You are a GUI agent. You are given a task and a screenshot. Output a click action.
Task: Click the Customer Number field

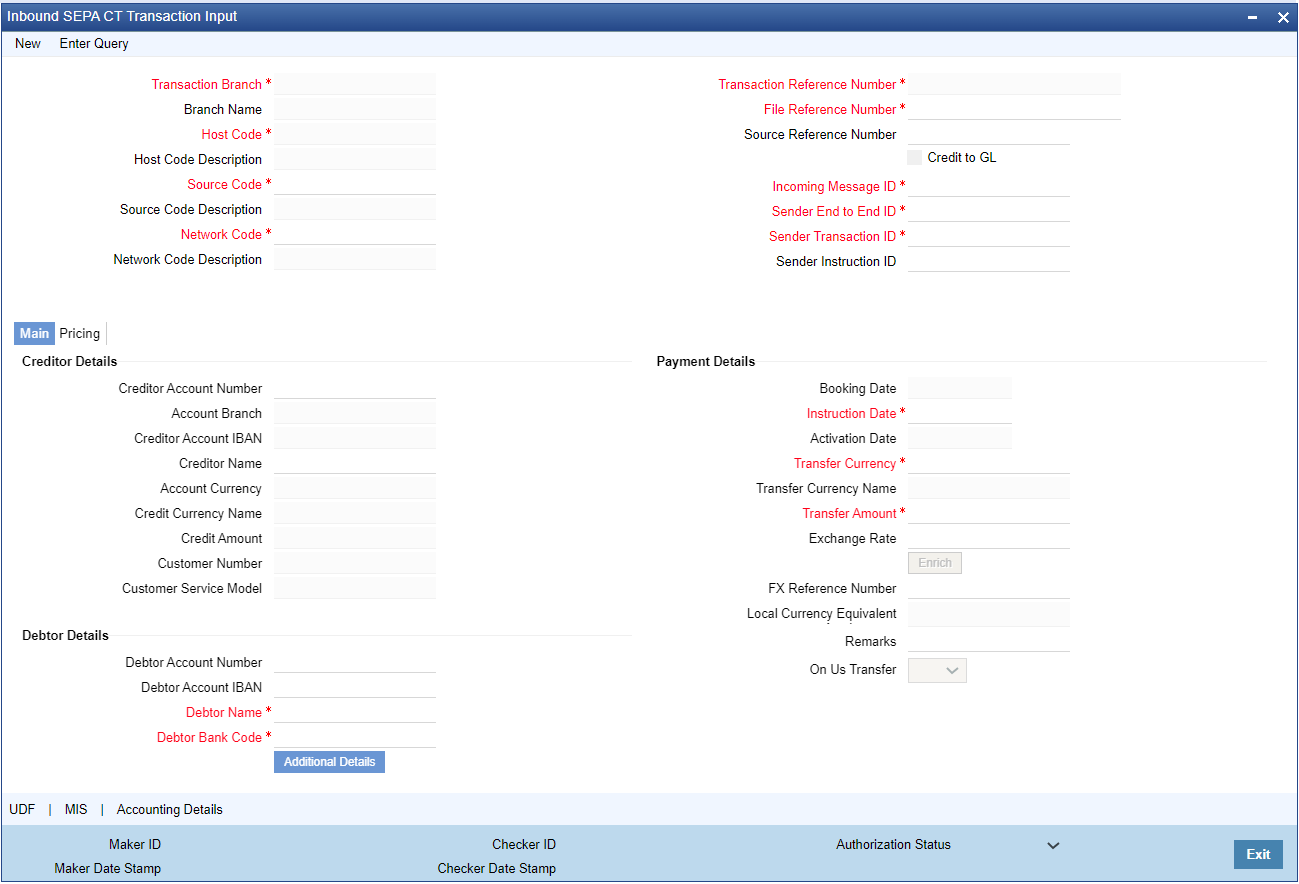[x=355, y=563]
